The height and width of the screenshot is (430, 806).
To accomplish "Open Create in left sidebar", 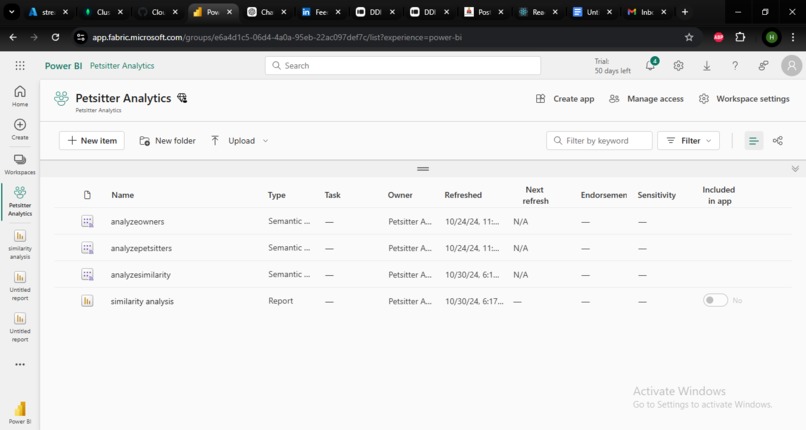I will (x=20, y=129).
